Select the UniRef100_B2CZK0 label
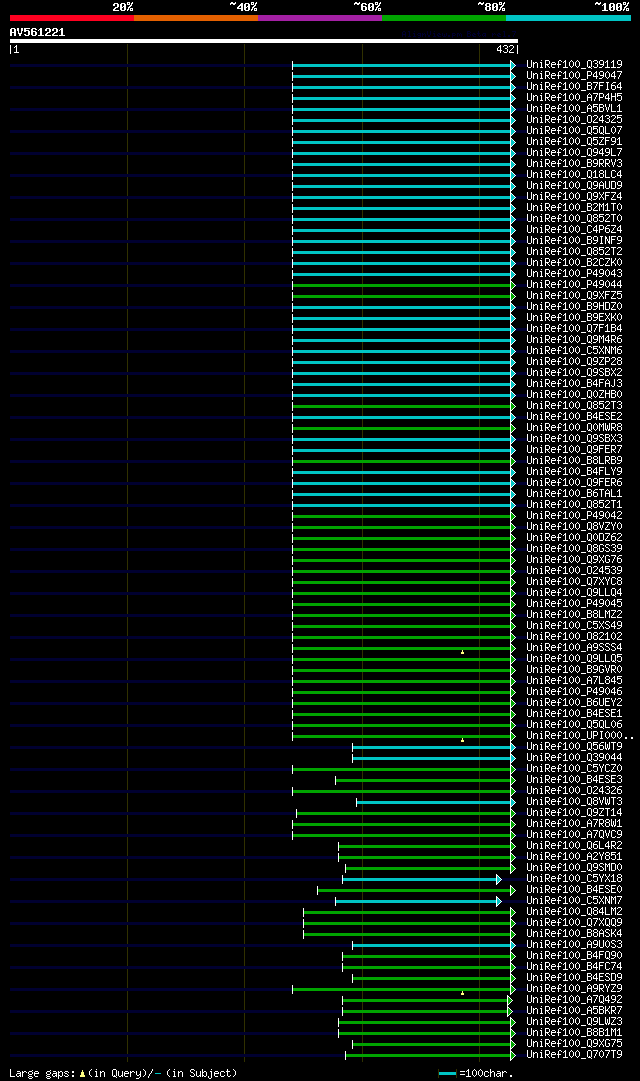Image resolution: width=640 pixels, height=1081 pixels. [574, 263]
